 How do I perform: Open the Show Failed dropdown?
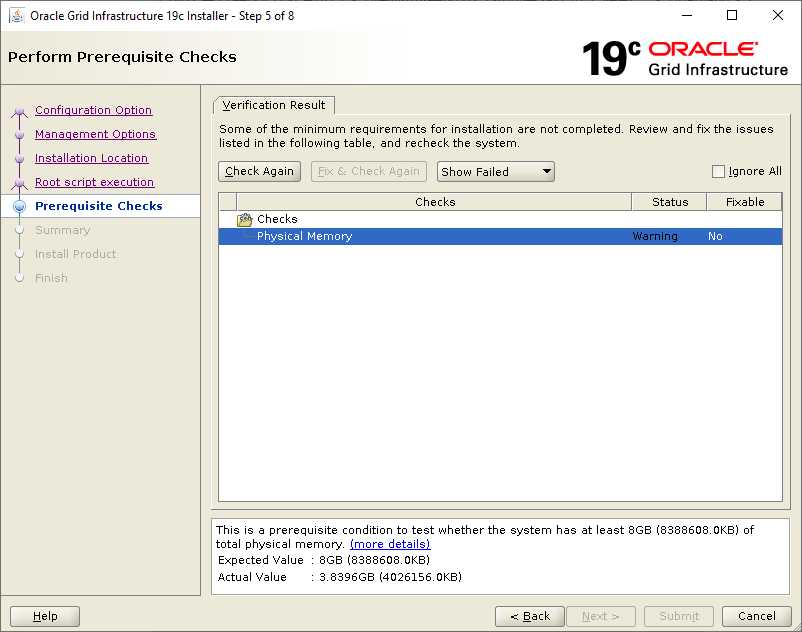tap(496, 172)
